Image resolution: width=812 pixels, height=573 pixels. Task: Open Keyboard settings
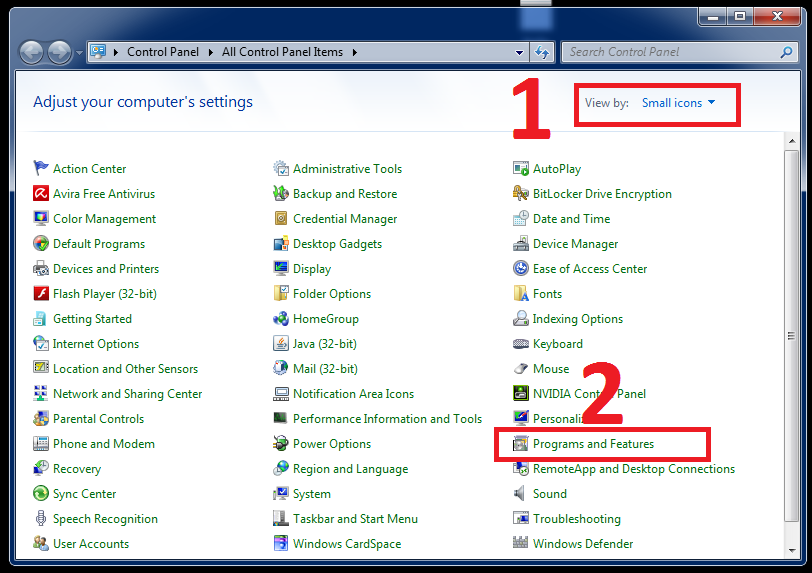(x=558, y=343)
